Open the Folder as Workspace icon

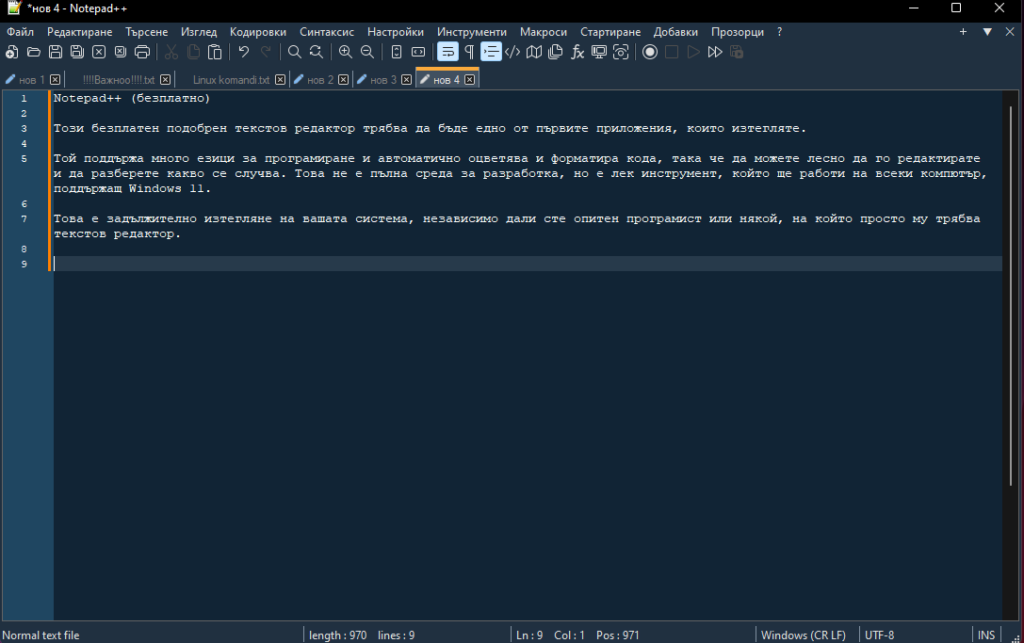(x=599, y=52)
